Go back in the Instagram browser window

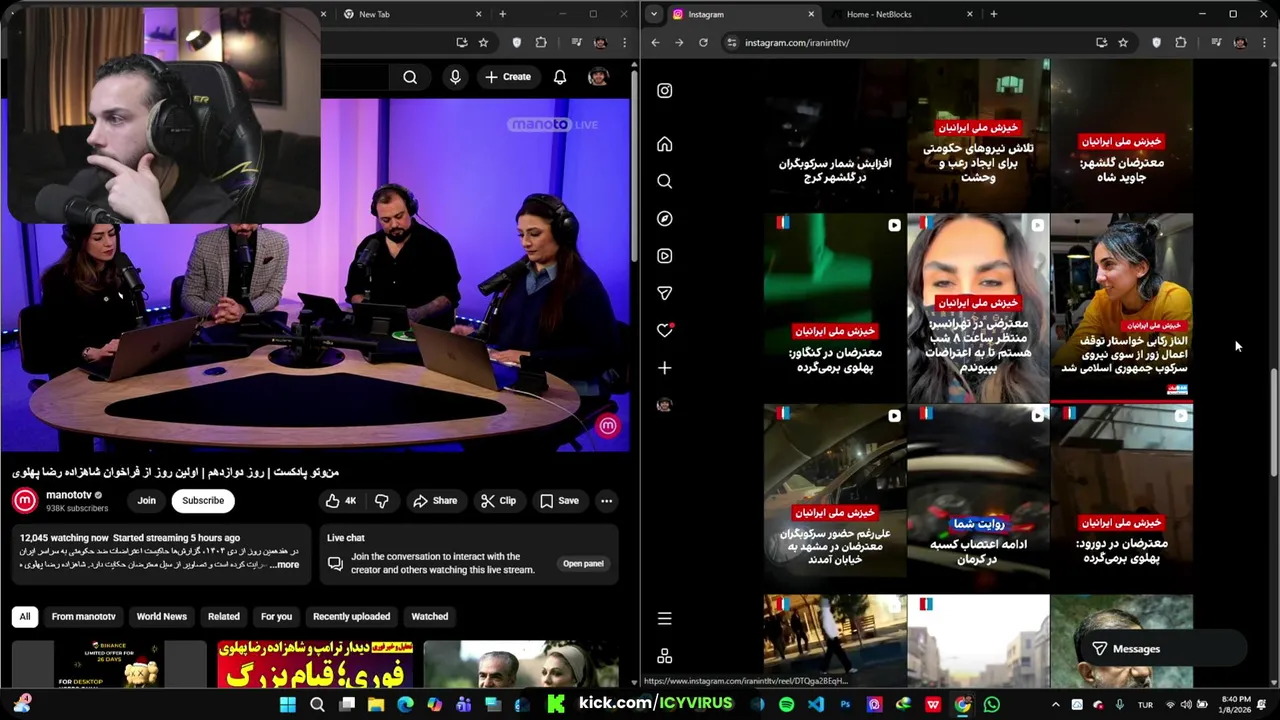pyautogui.click(x=655, y=43)
